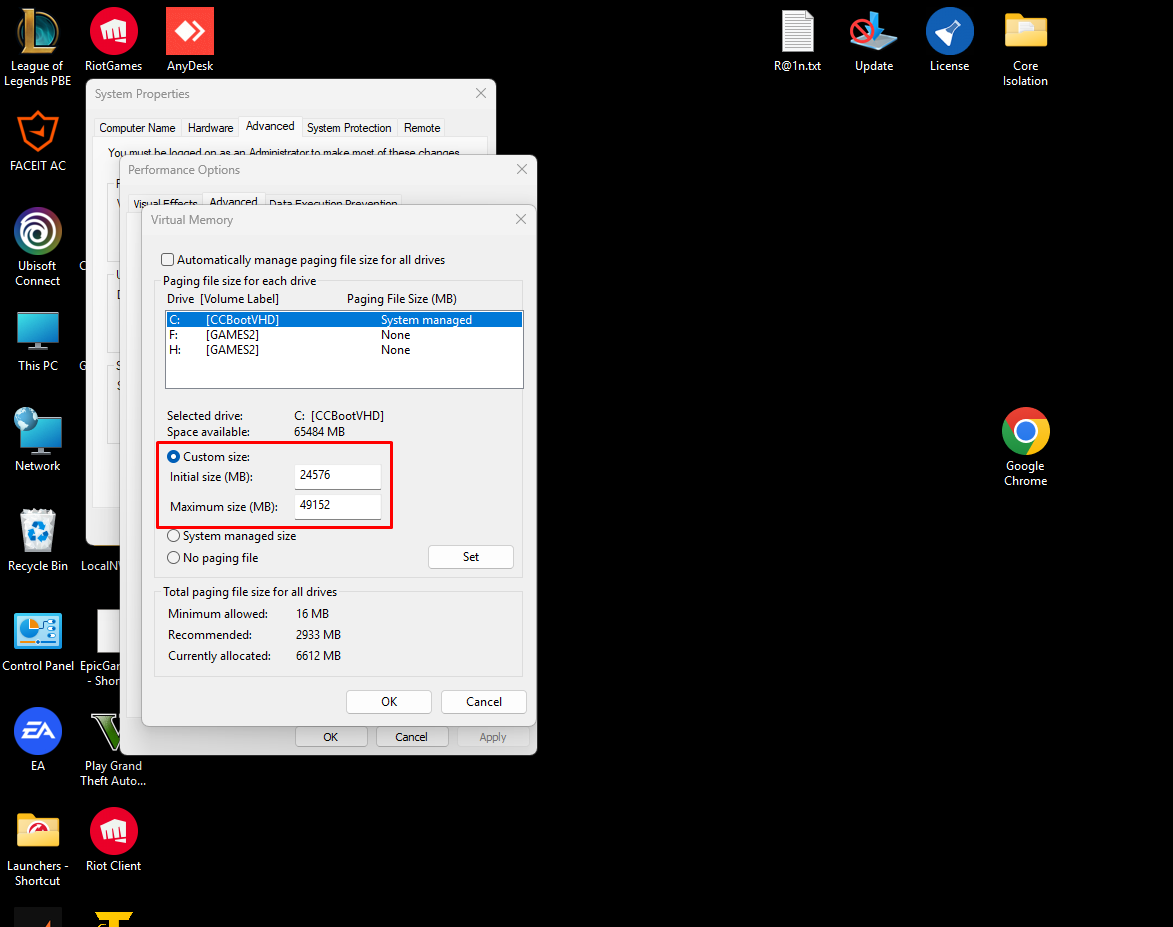Select drive H: GAMES2 row
The image size is (1173, 927).
344,349
